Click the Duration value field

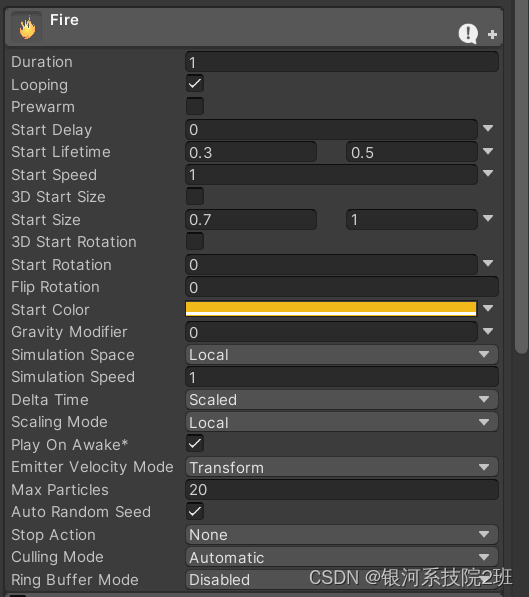(x=342, y=62)
